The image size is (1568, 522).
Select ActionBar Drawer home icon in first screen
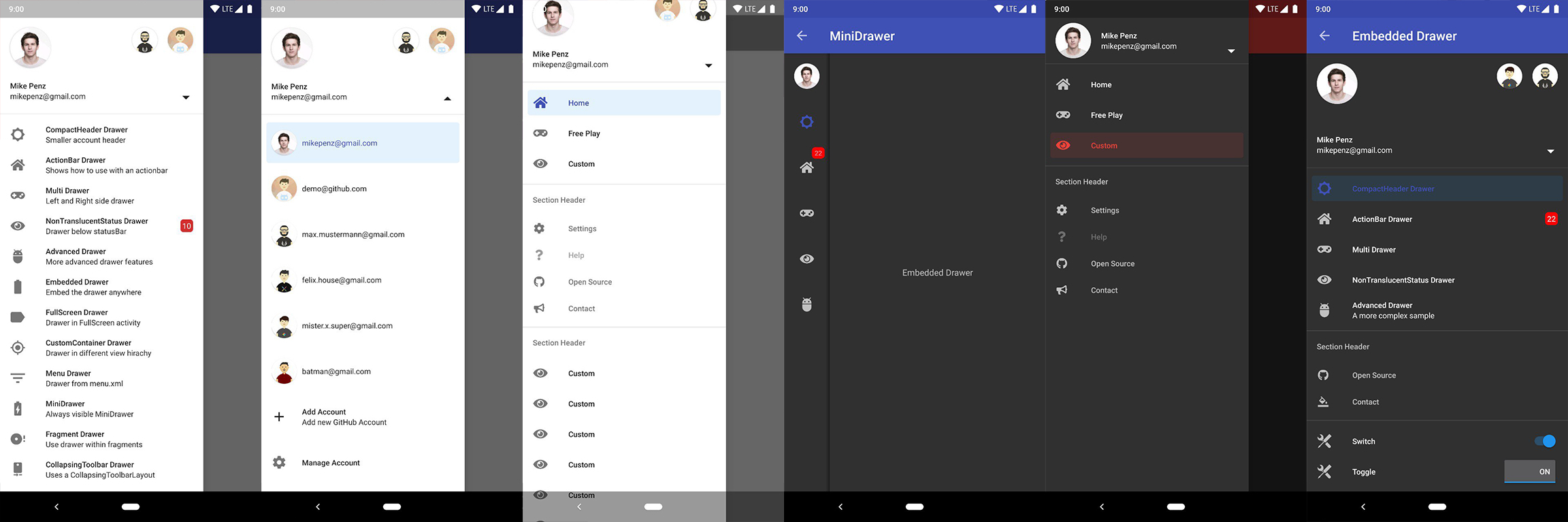[18, 165]
